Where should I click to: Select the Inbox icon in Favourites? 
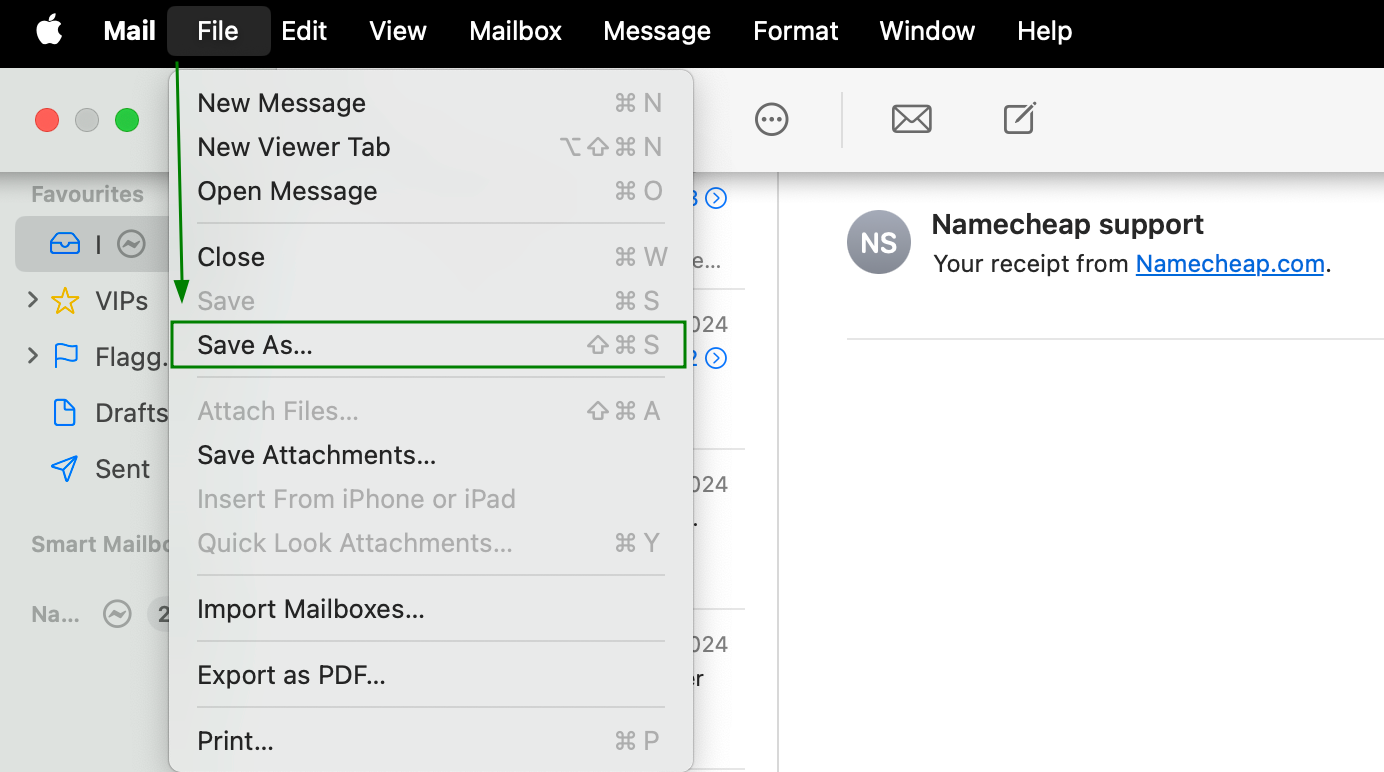63,243
